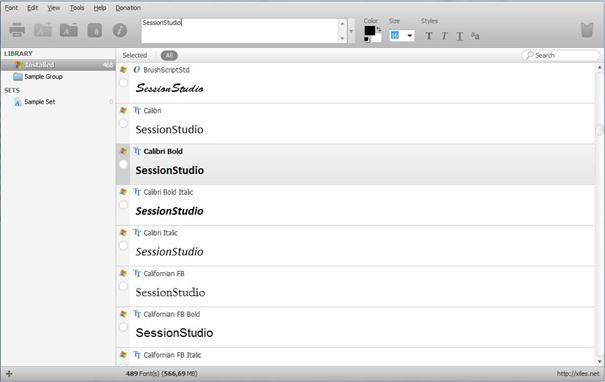Show only Selected fonts

click(135, 56)
